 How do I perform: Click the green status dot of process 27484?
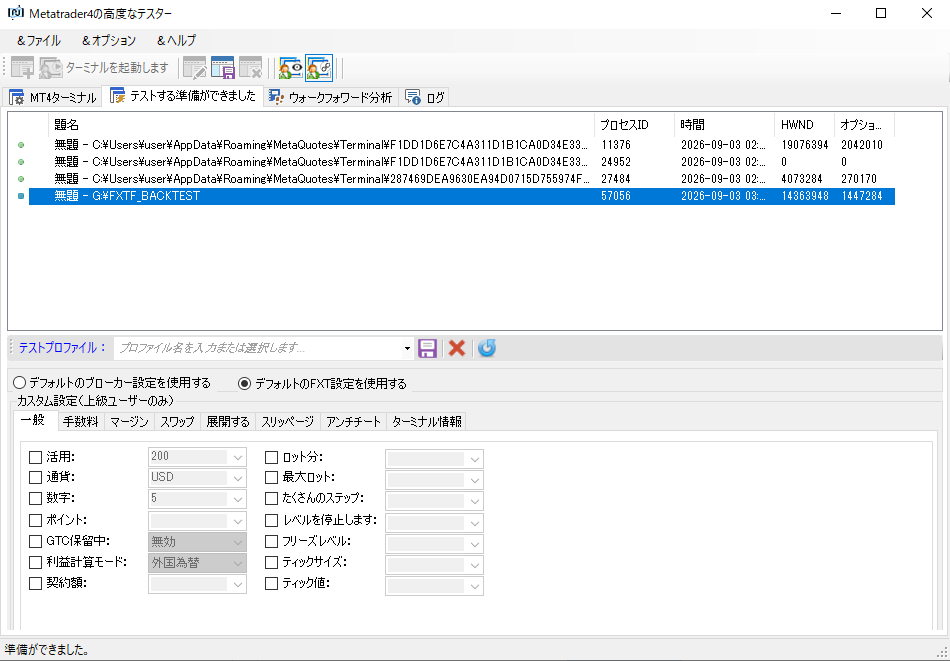pyautogui.click(x=21, y=179)
